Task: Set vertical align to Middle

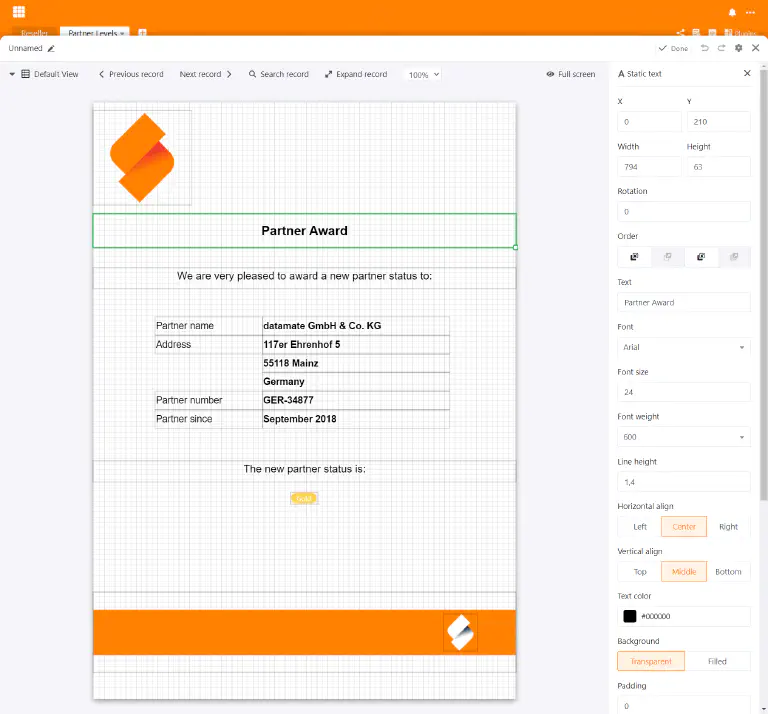Action: pyautogui.click(x=684, y=572)
